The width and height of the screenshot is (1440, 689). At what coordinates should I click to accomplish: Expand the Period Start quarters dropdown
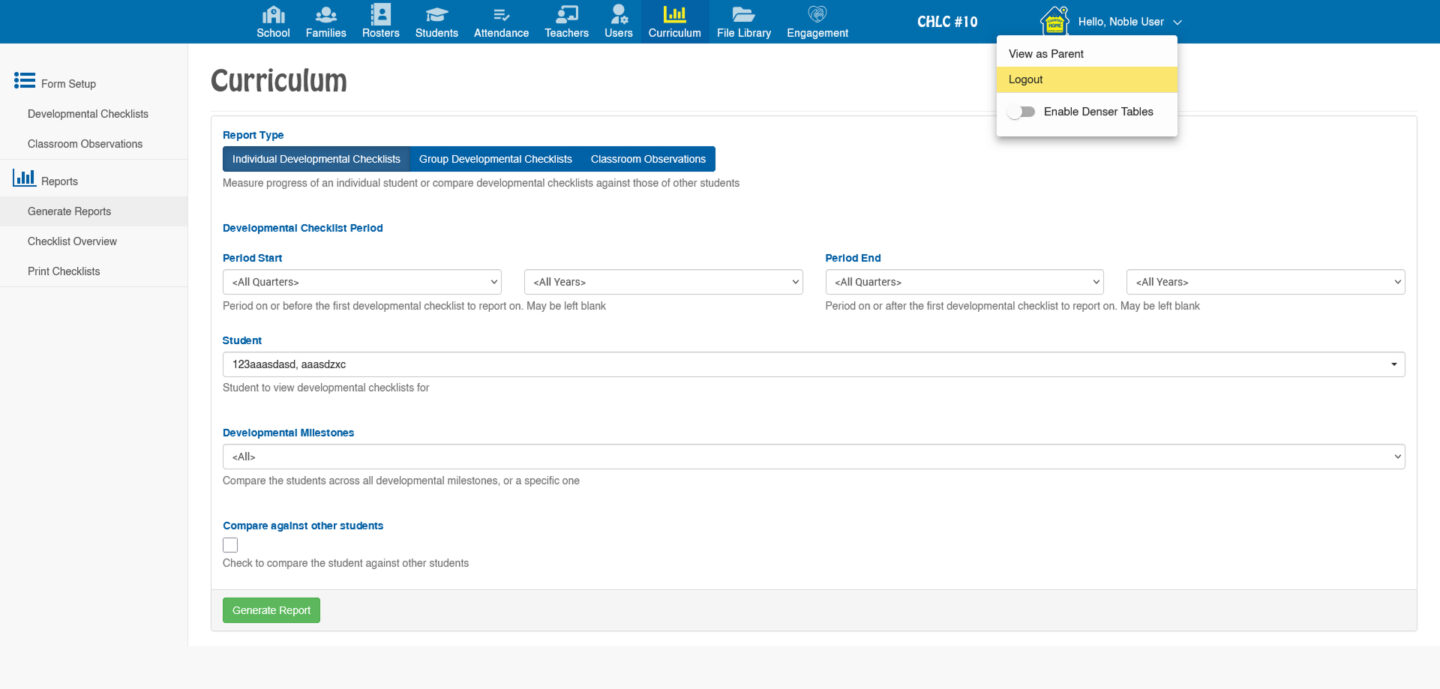361,282
